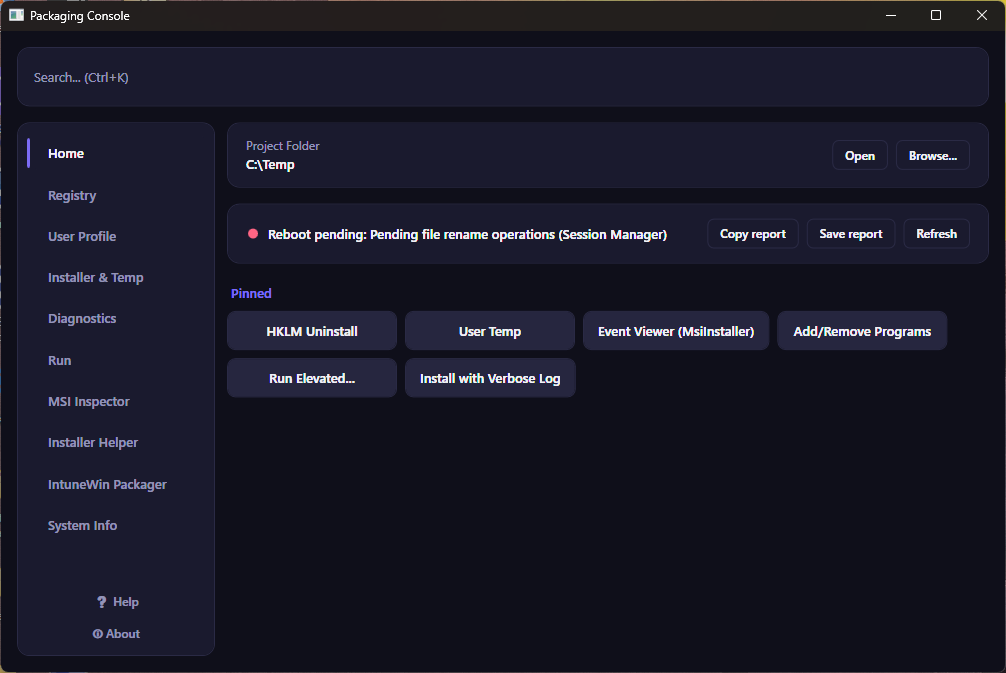Click the red reboot pending status indicator
The width and height of the screenshot is (1006, 673).
click(253, 234)
